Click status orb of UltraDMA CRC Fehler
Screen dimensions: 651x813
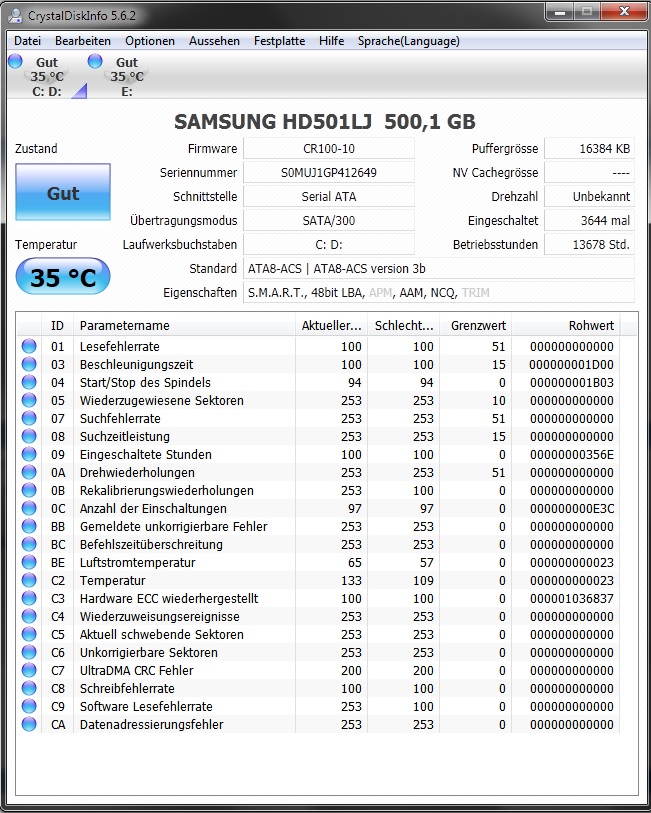pyautogui.click(x=29, y=670)
